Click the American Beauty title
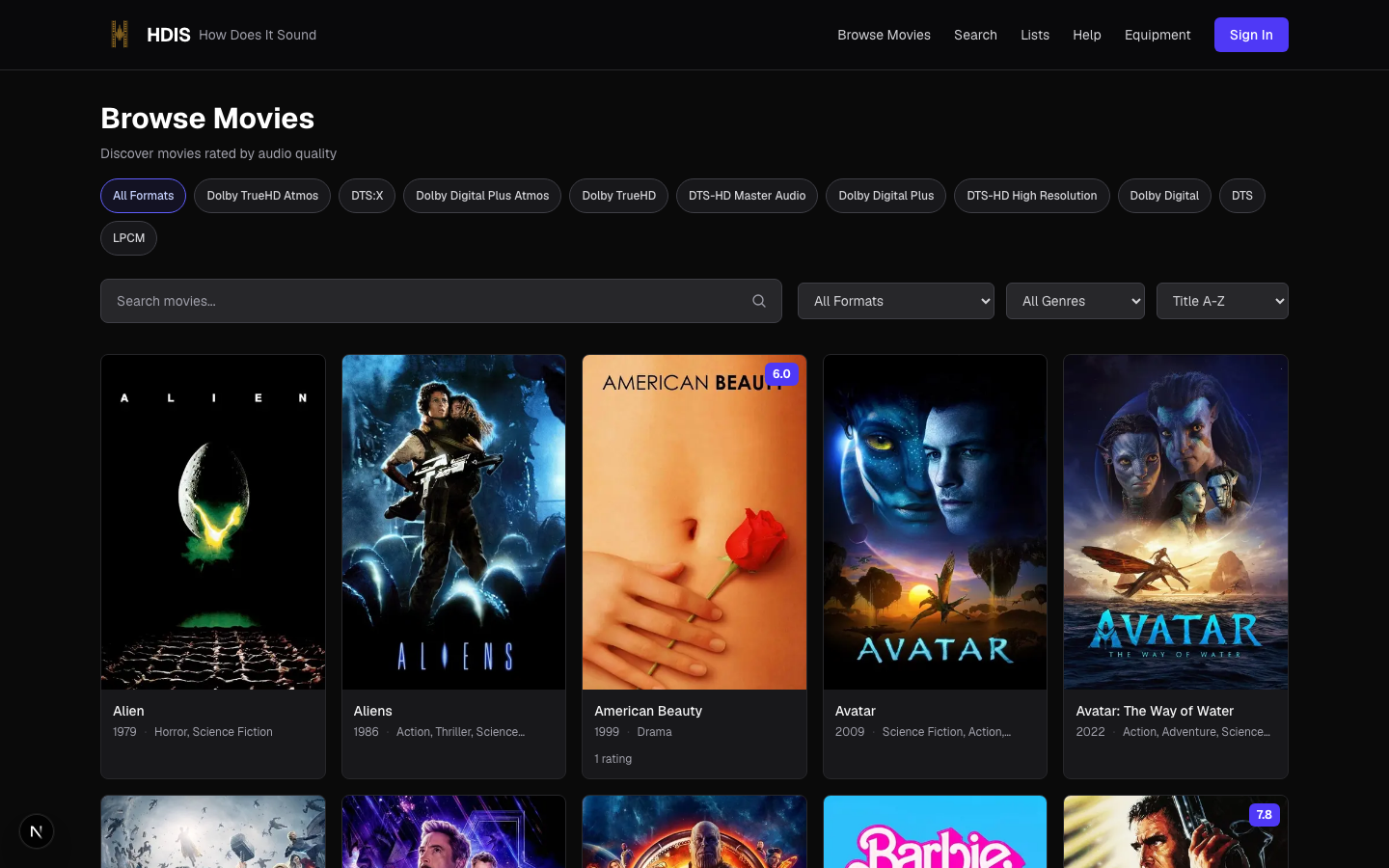Screen dimensions: 1389x868 click(x=648, y=711)
